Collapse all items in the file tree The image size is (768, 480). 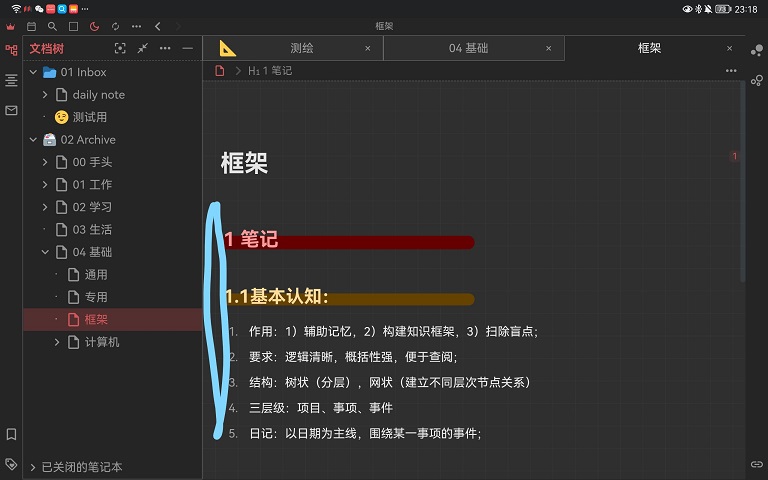click(x=143, y=48)
